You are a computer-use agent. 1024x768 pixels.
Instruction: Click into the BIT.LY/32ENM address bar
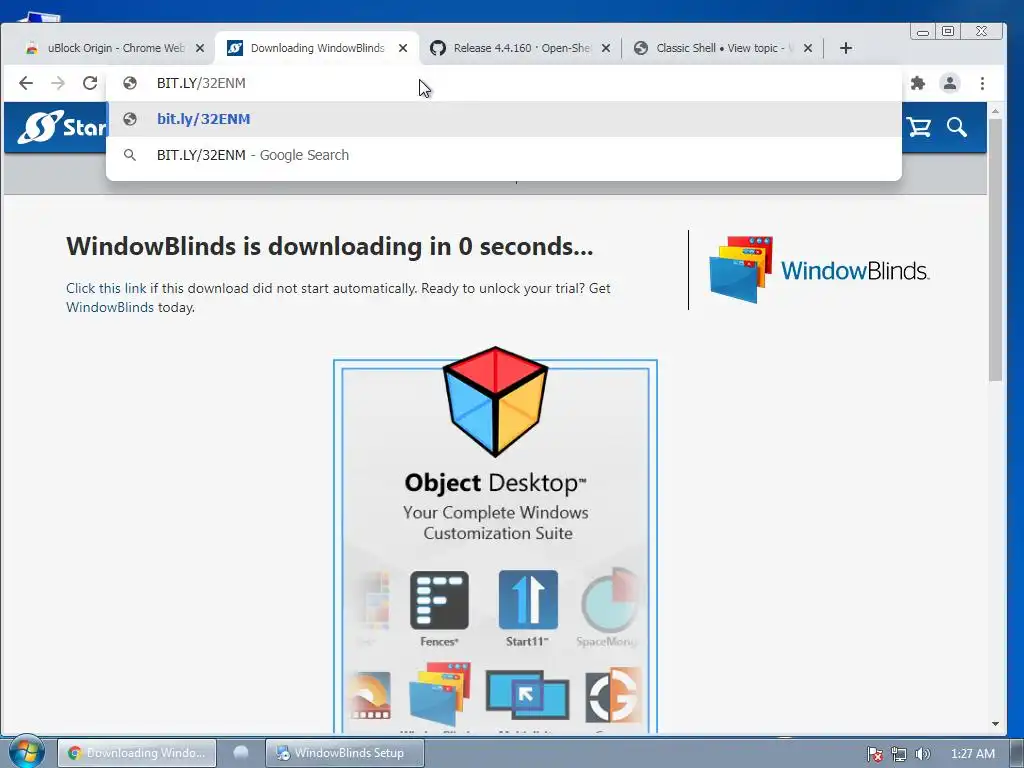point(504,83)
